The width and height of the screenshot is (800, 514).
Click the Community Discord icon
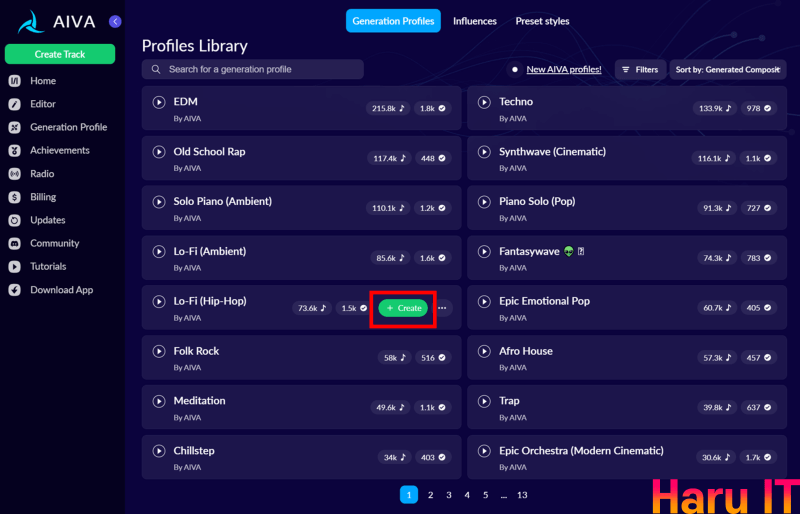[x=15, y=243]
